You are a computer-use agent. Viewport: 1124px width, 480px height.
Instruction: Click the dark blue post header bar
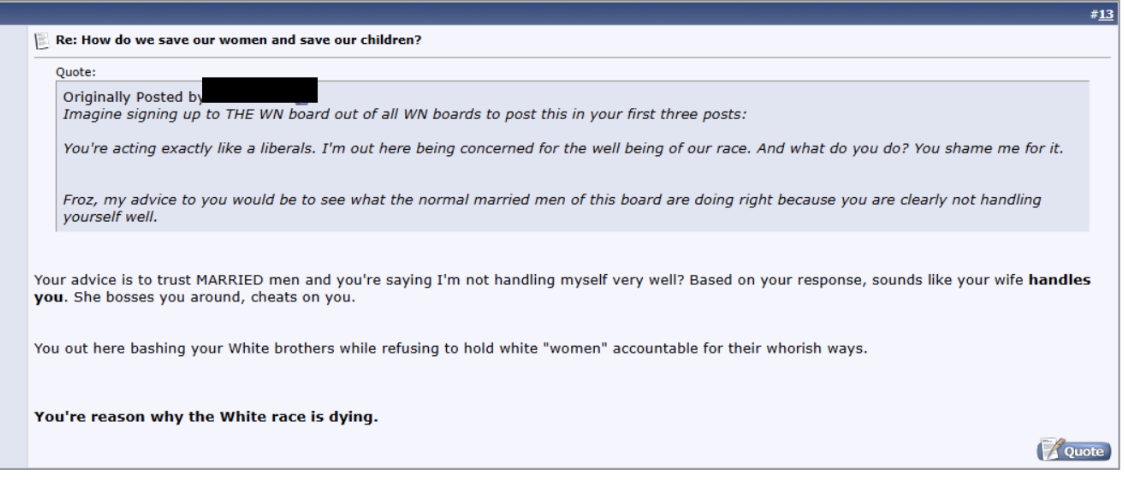click(560, 14)
